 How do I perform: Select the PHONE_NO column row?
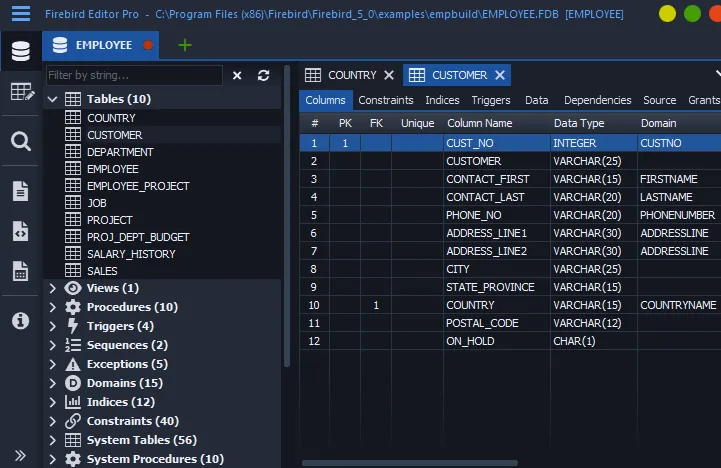[510, 215]
